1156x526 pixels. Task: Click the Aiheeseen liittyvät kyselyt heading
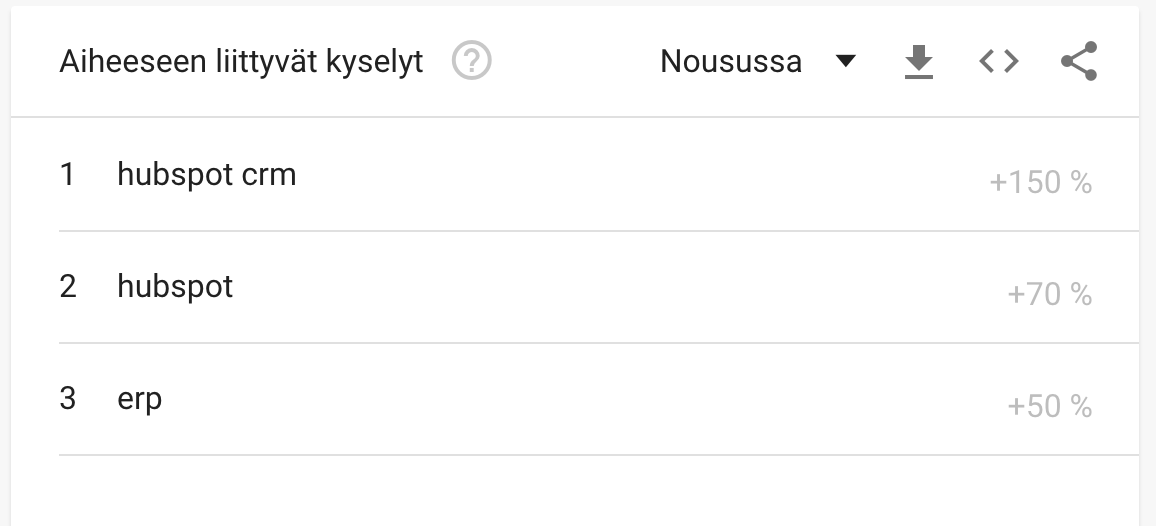241,62
